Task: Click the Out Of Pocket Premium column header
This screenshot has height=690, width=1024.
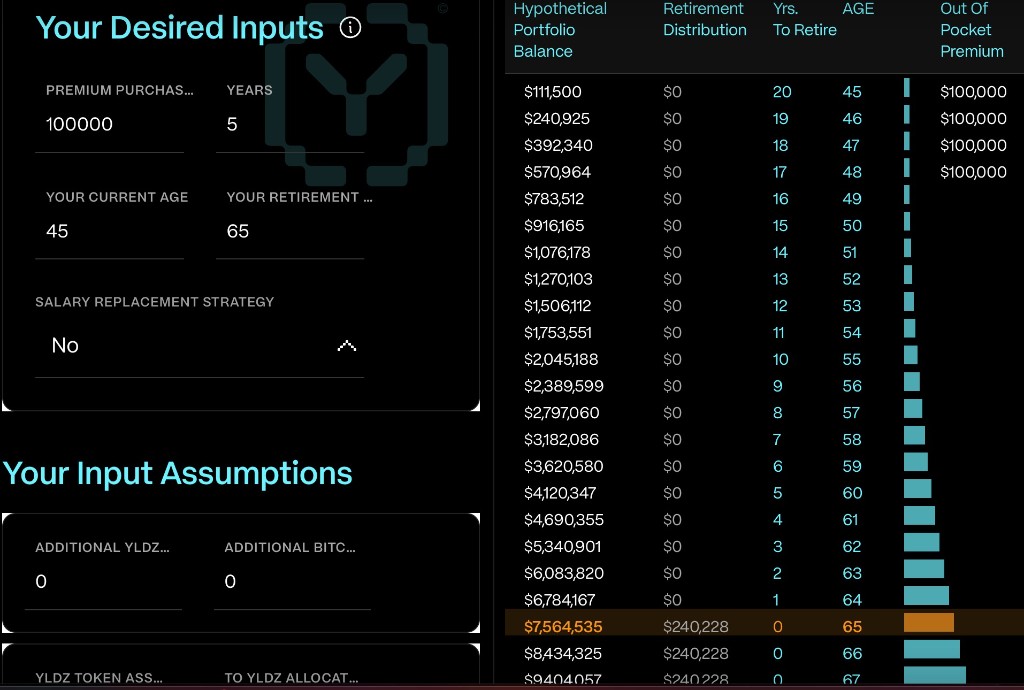Action: pyautogui.click(x=972, y=30)
